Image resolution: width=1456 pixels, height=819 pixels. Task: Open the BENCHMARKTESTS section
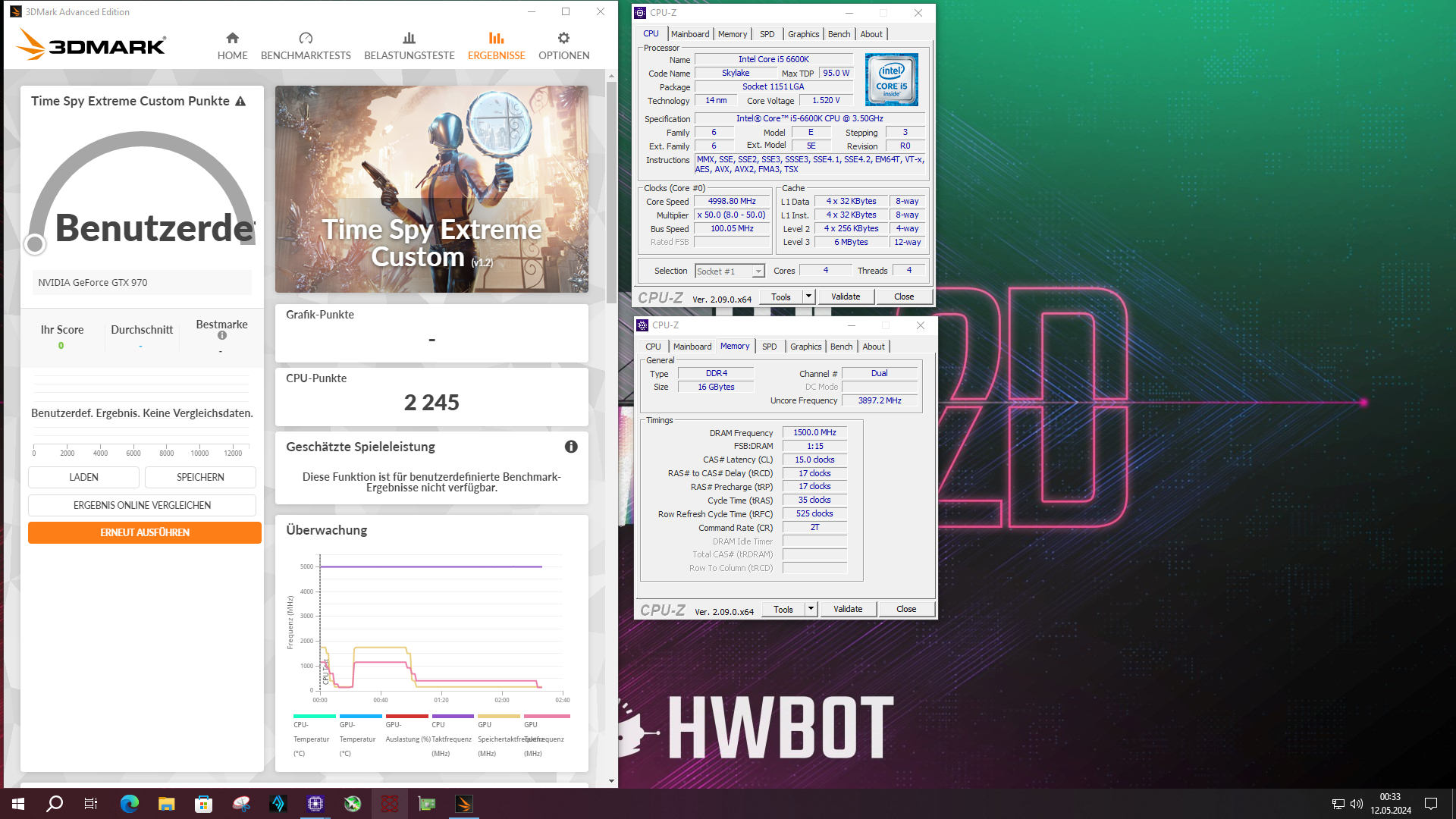click(306, 46)
